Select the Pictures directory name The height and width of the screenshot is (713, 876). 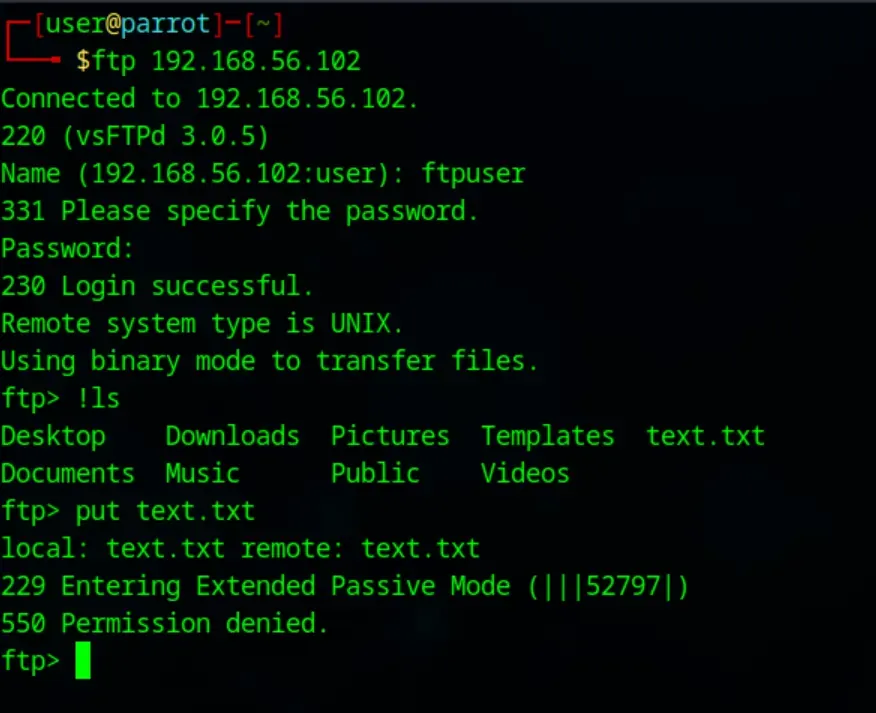[390, 436]
